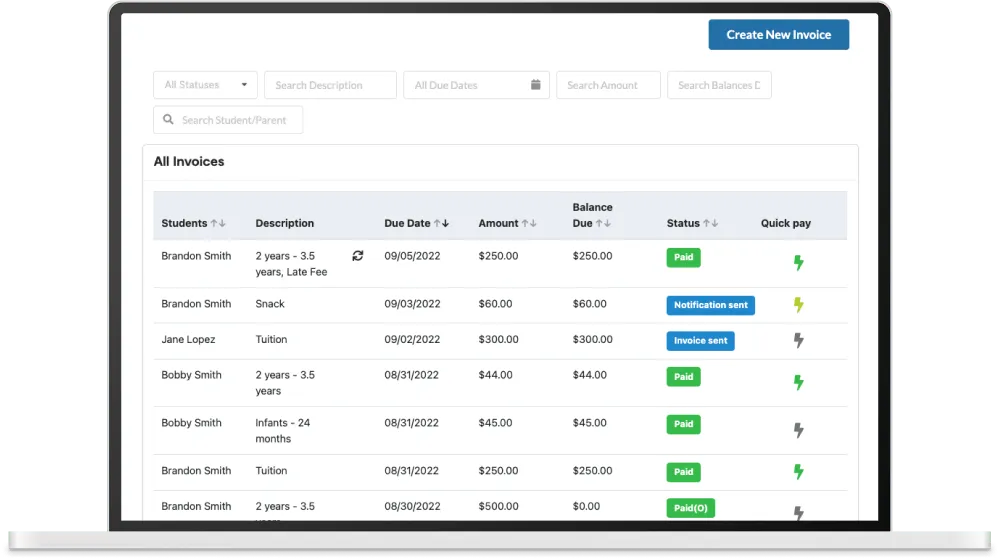Click the Infants - 24 months description
The image size is (1000, 559).
pyautogui.click(x=283, y=430)
